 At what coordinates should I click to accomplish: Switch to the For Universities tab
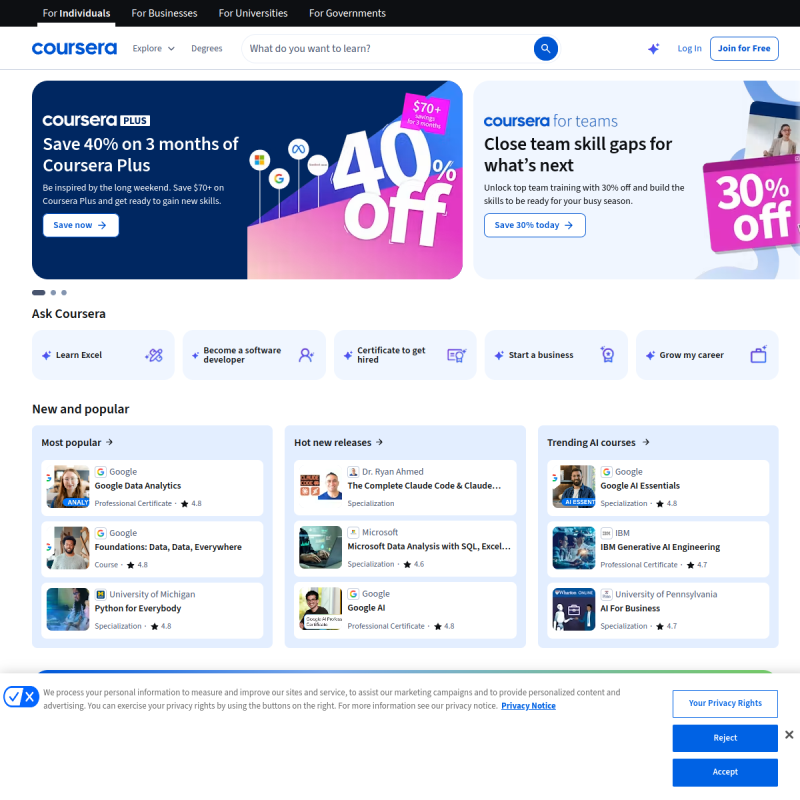pos(253,13)
